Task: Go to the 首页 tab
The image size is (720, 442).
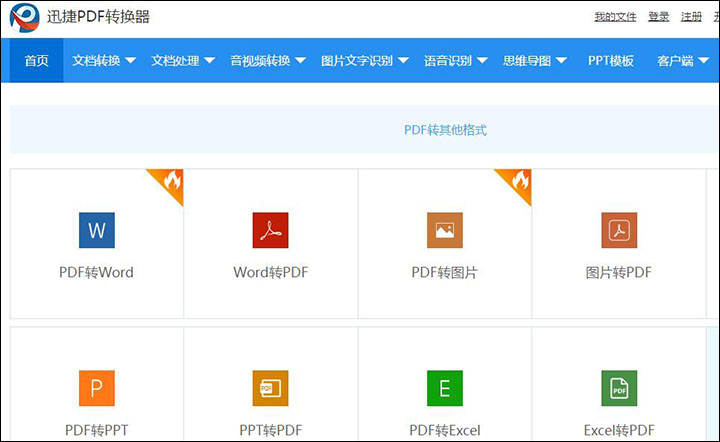Action: 36,60
